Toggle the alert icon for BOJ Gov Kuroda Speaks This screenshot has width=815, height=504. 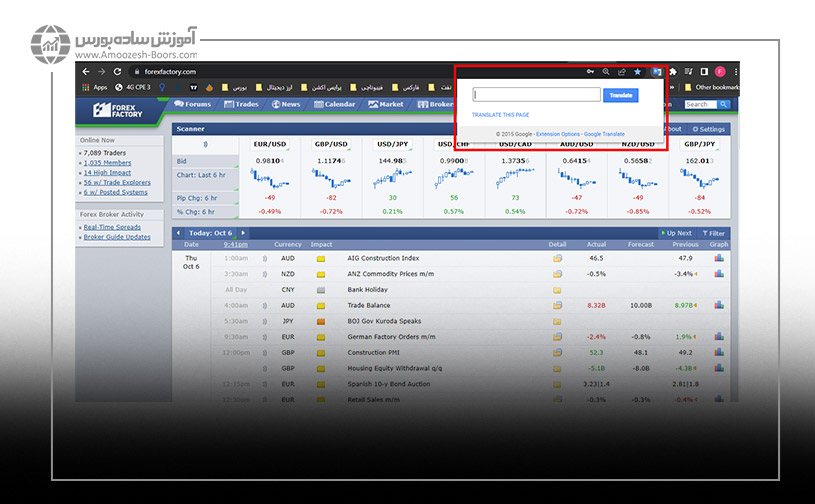(x=265, y=321)
